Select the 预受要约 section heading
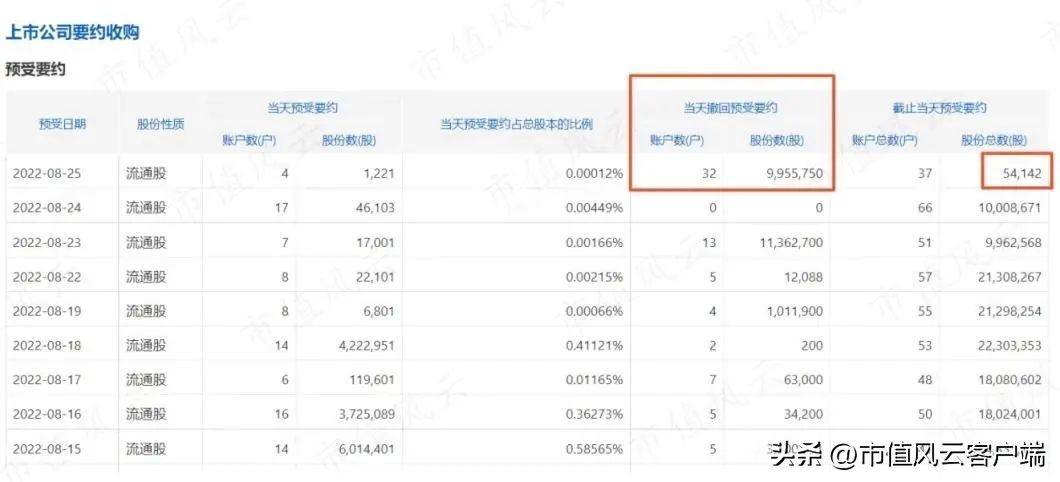This screenshot has width=1060, height=482. coord(35,69)
